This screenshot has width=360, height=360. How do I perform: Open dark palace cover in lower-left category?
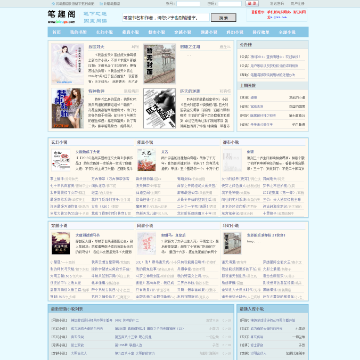click(61, 243)
